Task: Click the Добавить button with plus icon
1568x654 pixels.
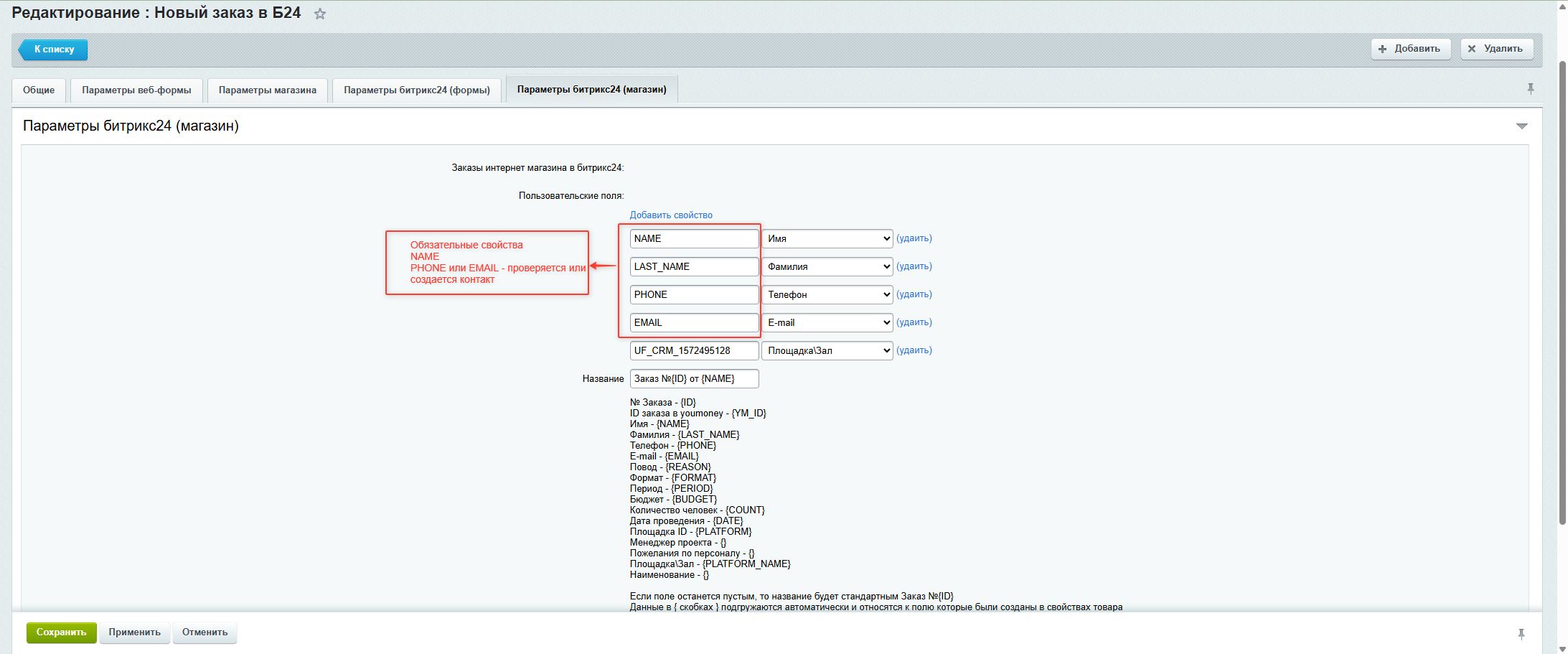Action: (1410, 49)
